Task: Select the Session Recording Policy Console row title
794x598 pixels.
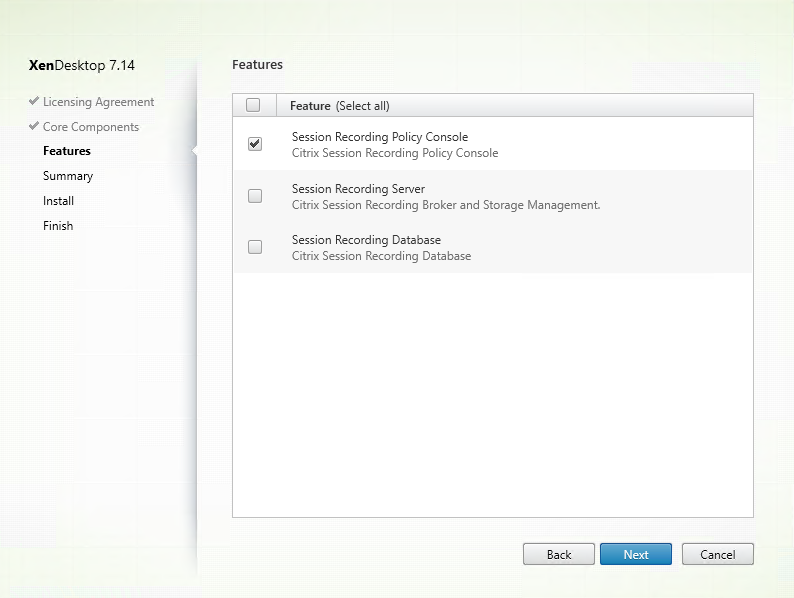Action: [x=379, y=137]
